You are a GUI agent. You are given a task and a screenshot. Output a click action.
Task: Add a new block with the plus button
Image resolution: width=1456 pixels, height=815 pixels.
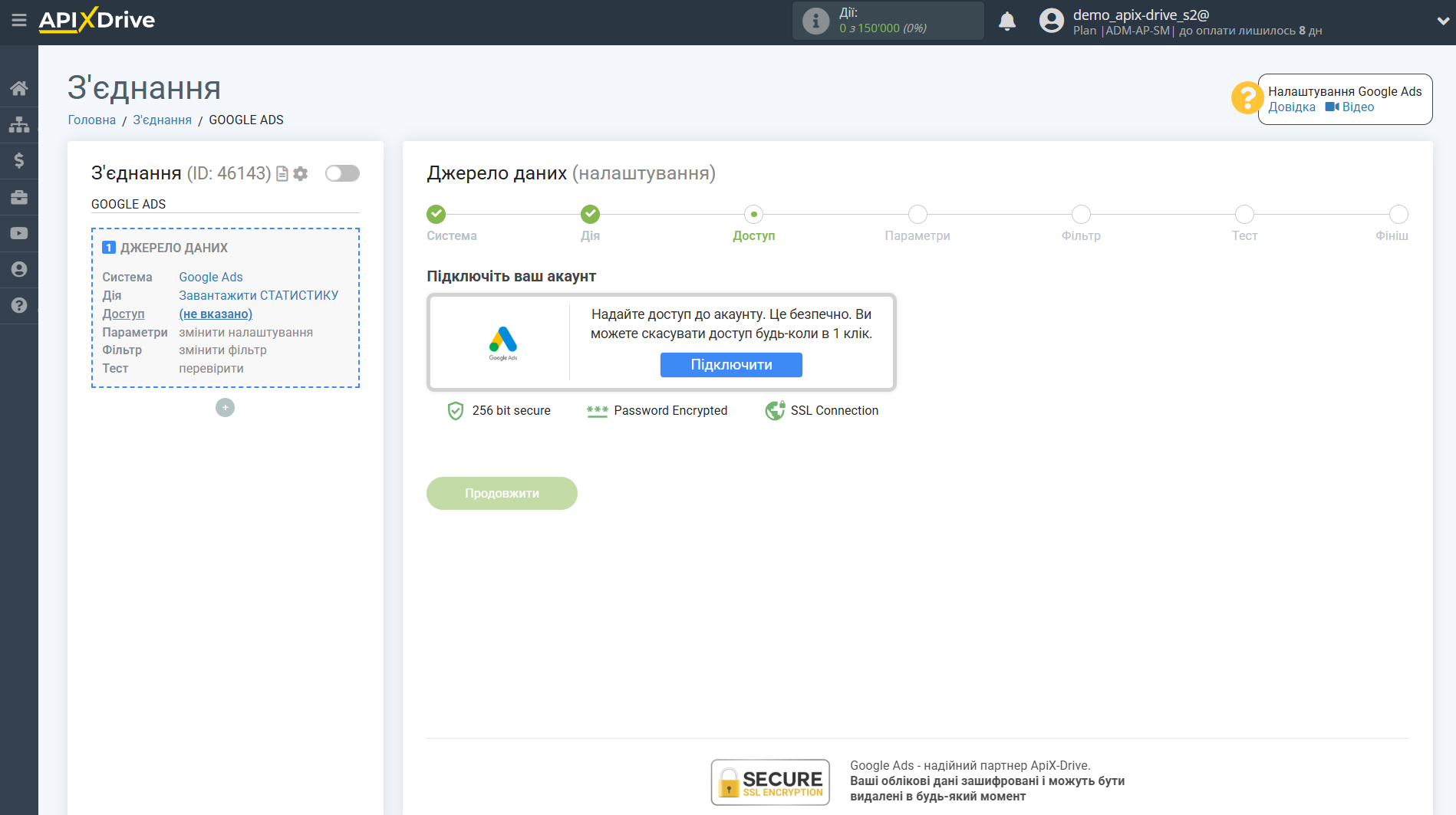click(x=225, y=408)
